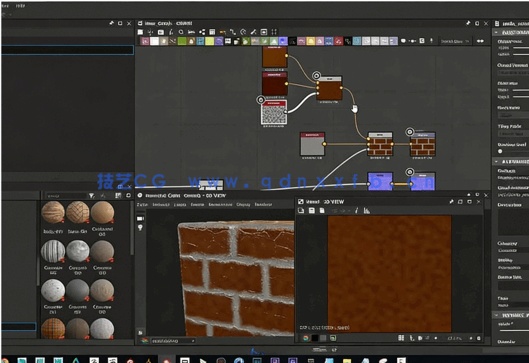Toggle the orange link mode icon in graph toolbar
Screen dimensions: 529x363
coord(223,32)
